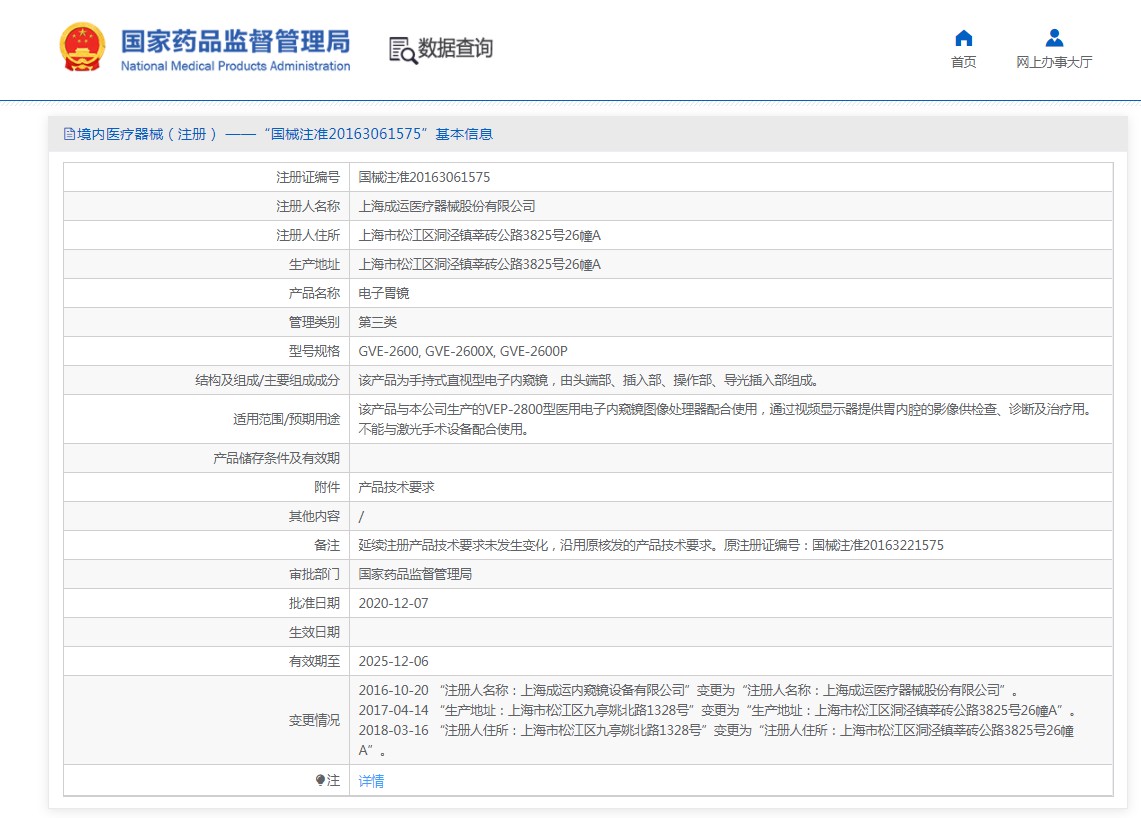This screenshot has width=1141, height=818.
Task: Click the 管理类别 row label
Action: click(x=314, y=322)
